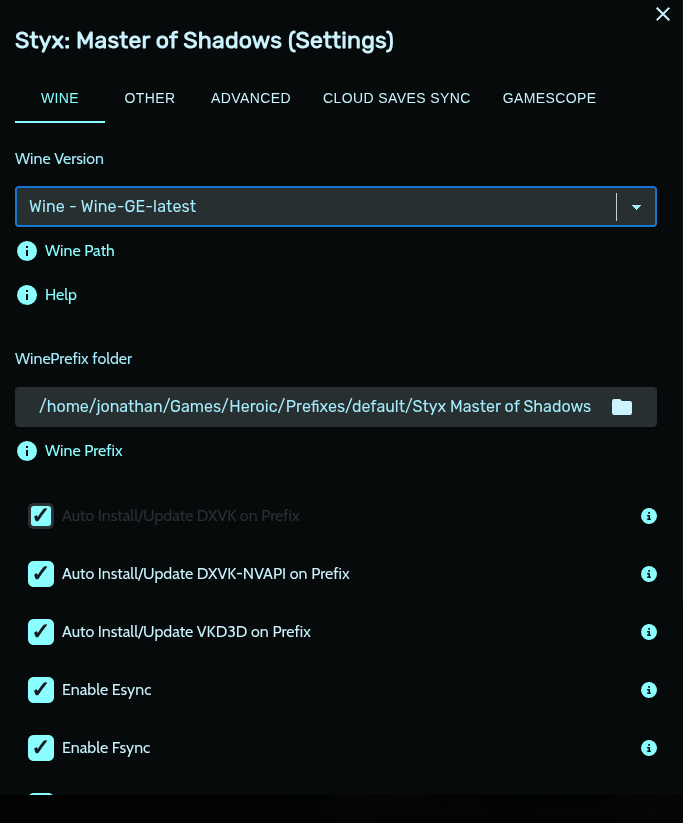Disable the Enable Esync checkbox
The image size is (683, 823).
click(x=41, y=690)
